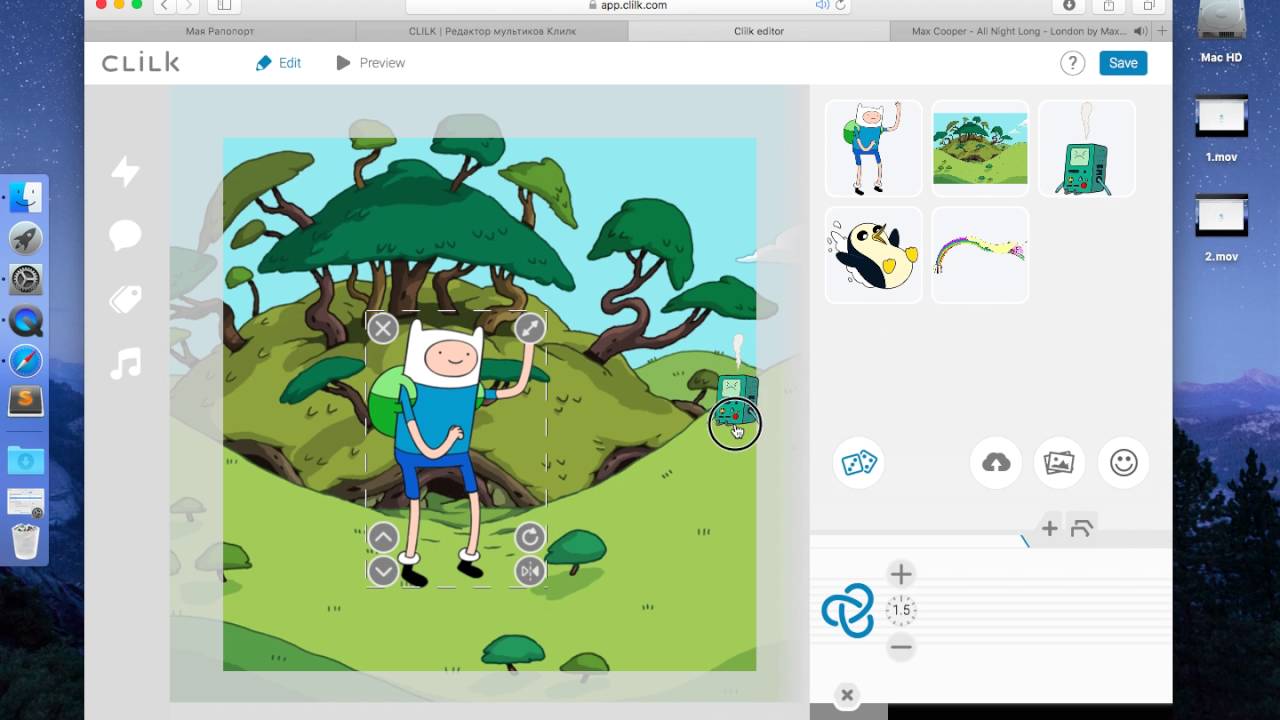This screenshot has width=1280, height=720.
Task: Decrease frame duration with minus
Action: [x=901, y=647]
